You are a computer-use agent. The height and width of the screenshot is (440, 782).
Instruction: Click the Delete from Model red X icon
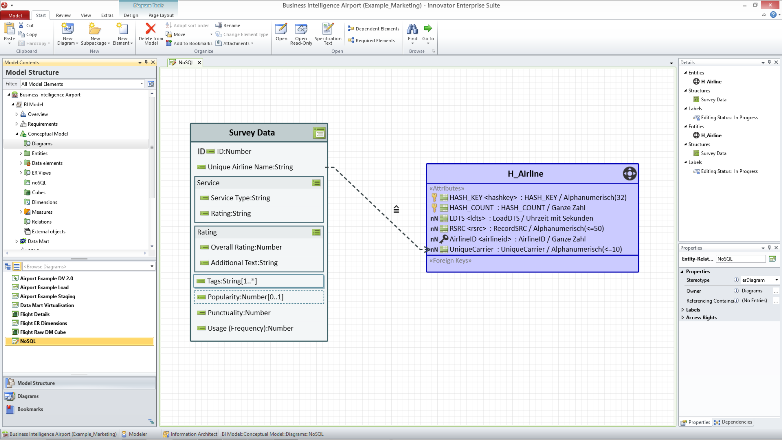(150, 29)
